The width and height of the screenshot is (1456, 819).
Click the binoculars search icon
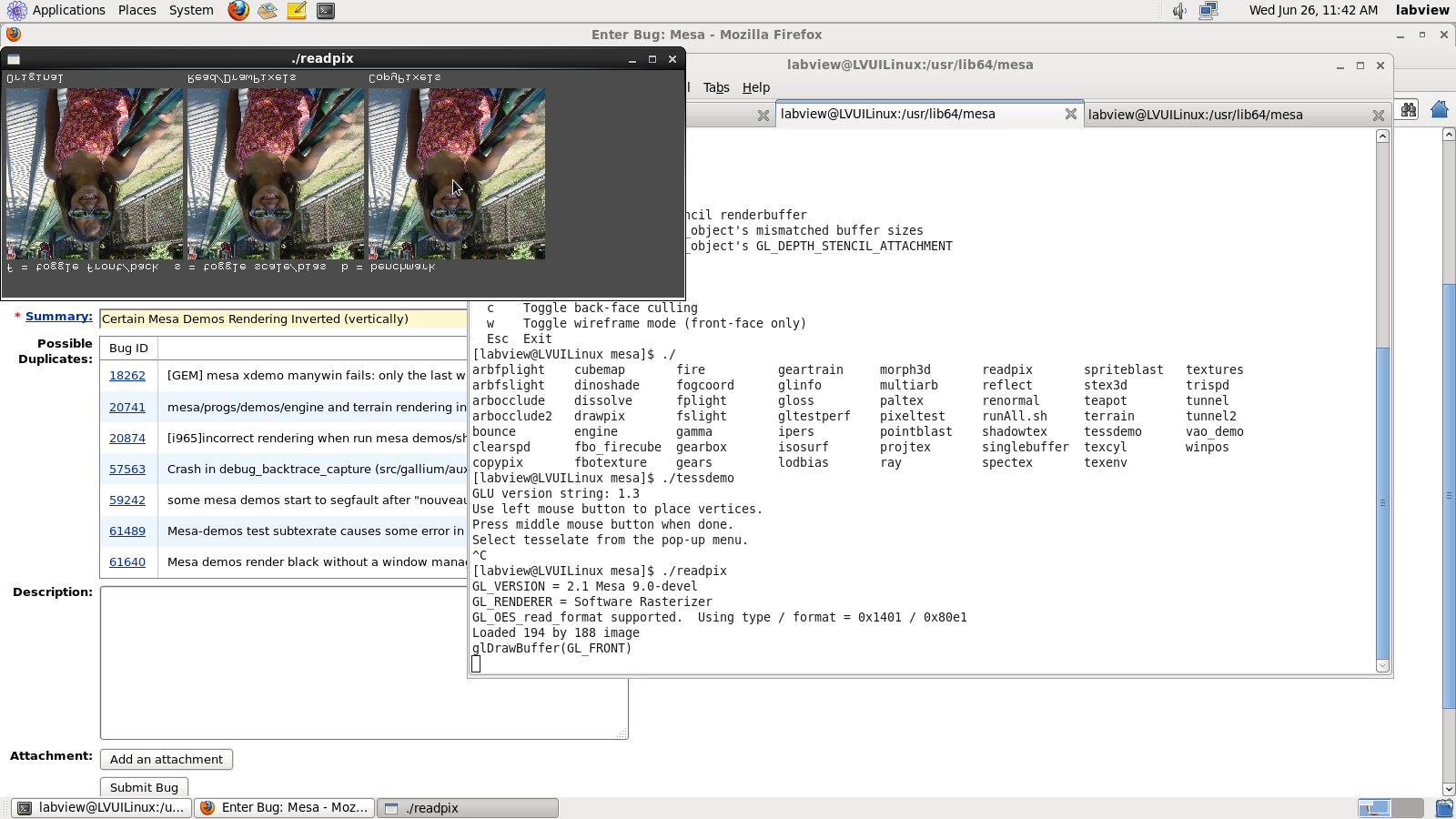point(1409,110)
